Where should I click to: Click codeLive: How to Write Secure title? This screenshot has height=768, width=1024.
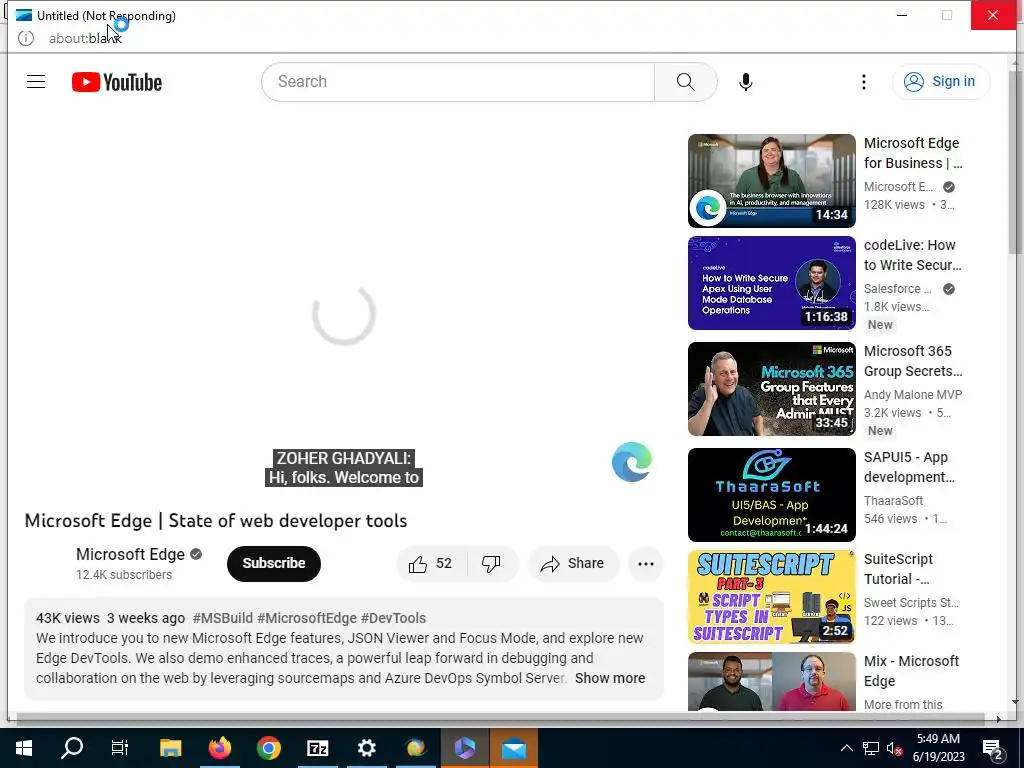click(912, 255)
